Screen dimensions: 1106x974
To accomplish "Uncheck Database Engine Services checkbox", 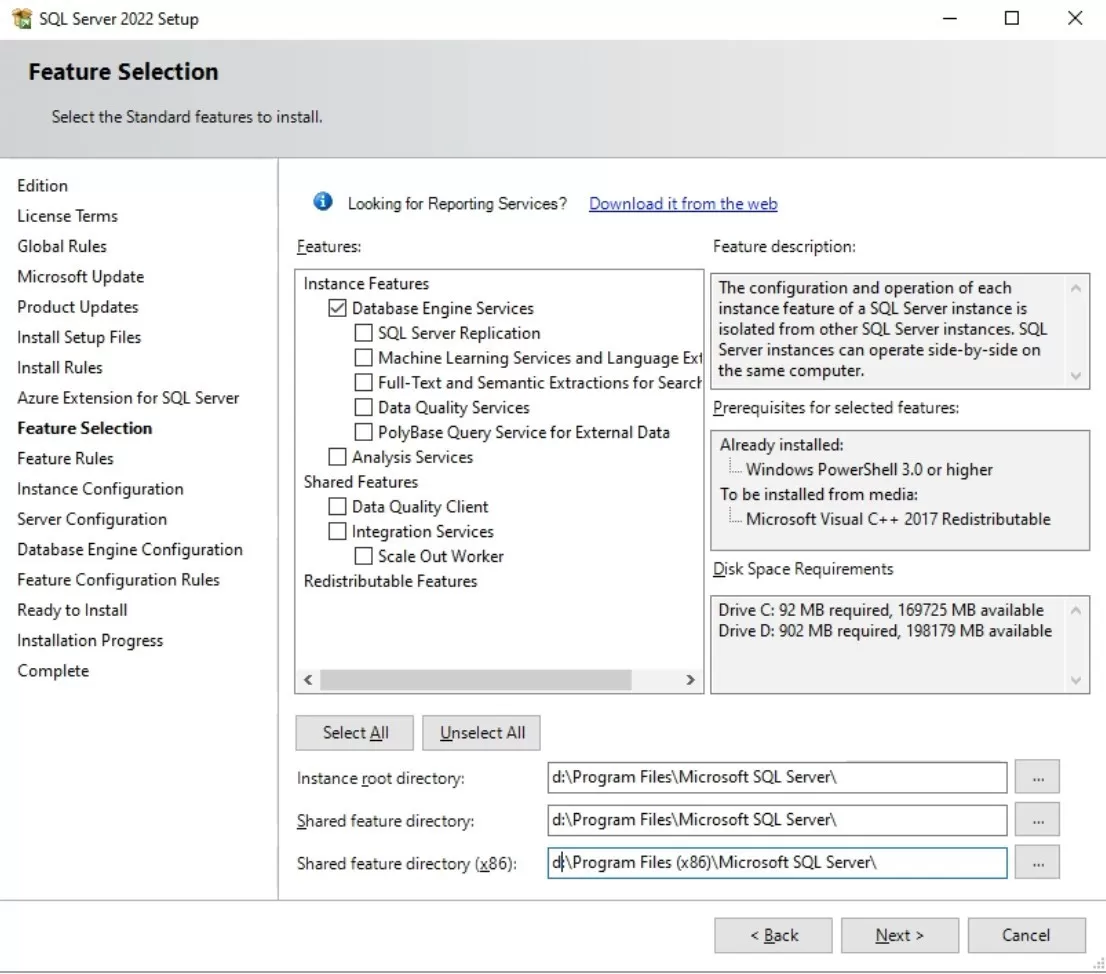I will click(337, 308).
